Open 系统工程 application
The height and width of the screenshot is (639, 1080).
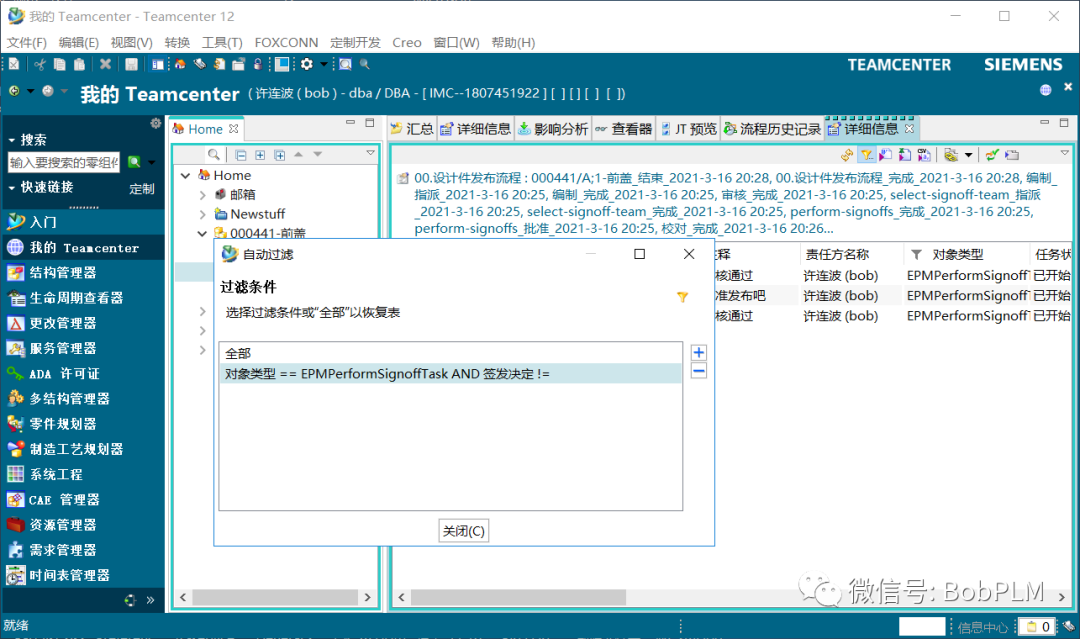[84, 474]
